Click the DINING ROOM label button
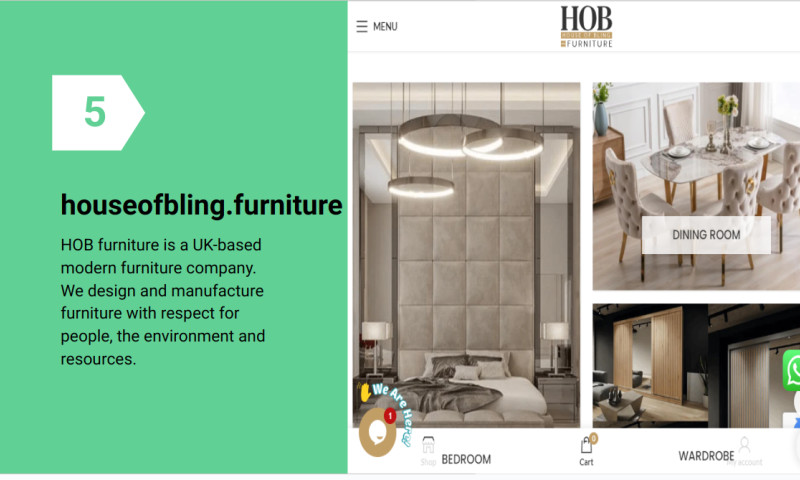Image resolution: width=800 pixels, height=480 pixels. [x=706, y=235]
